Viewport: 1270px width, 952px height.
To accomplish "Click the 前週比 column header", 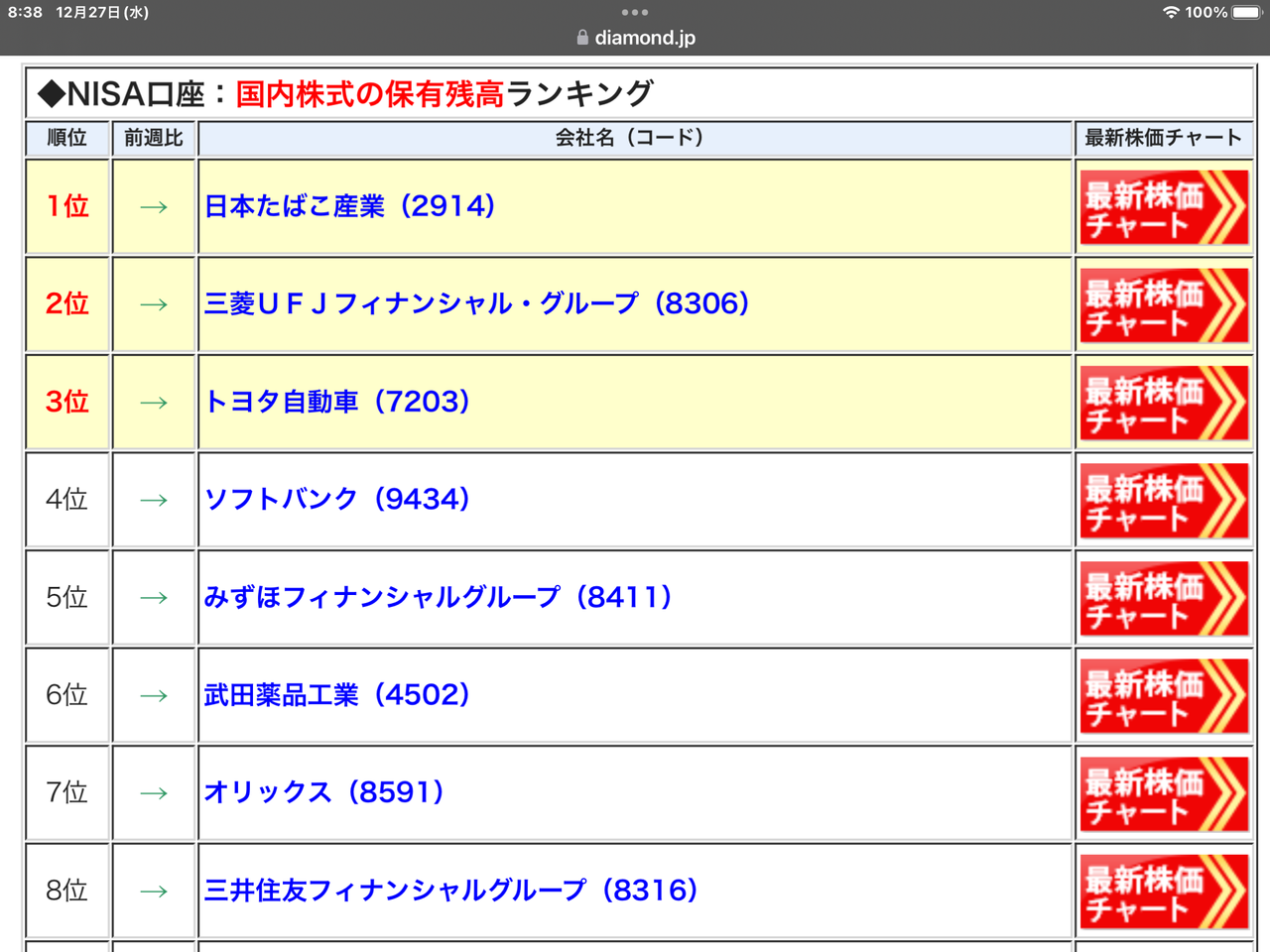I will pos(154,139).
